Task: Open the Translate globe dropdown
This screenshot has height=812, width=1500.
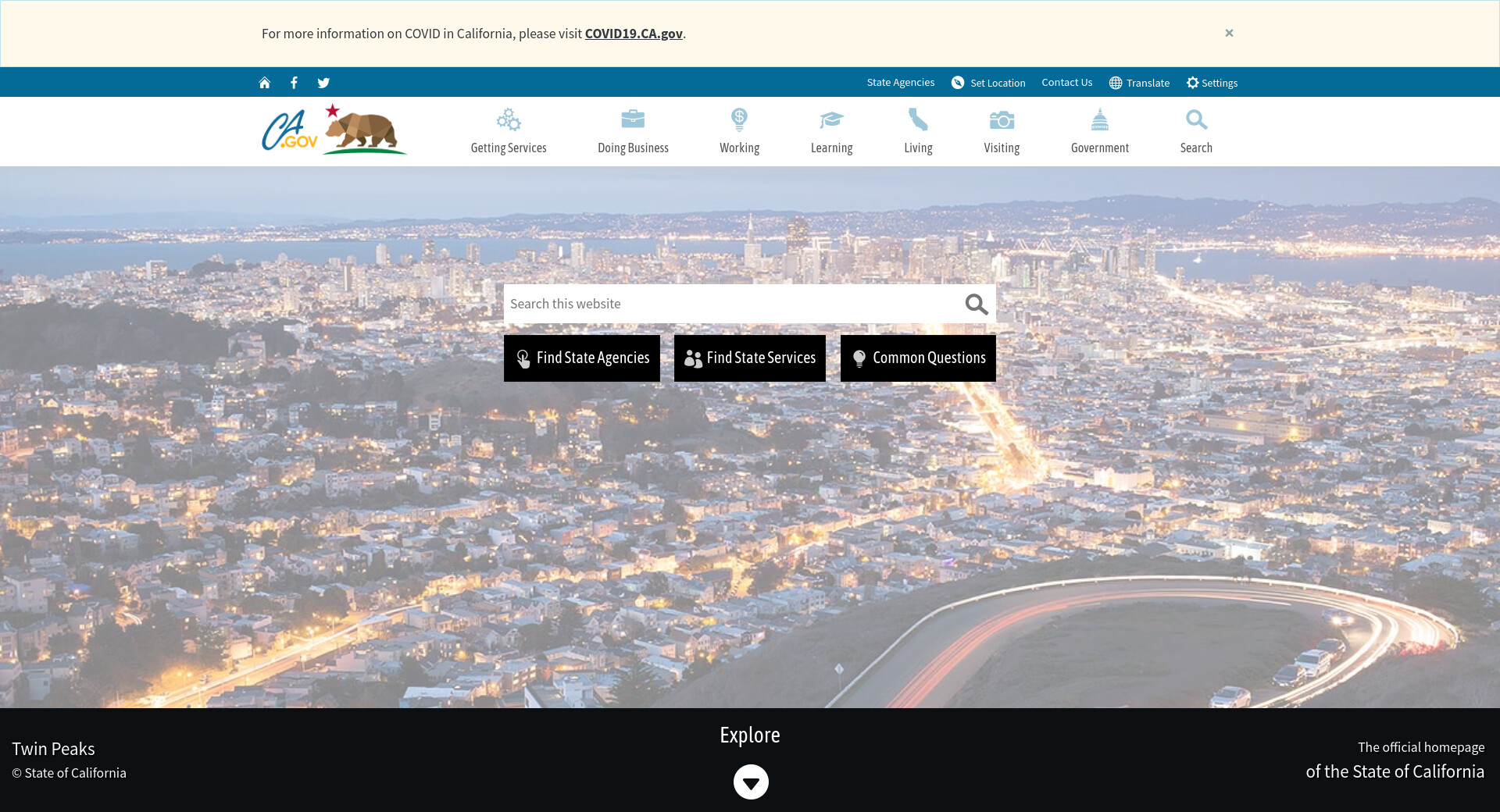Action: click(1139, 83)
